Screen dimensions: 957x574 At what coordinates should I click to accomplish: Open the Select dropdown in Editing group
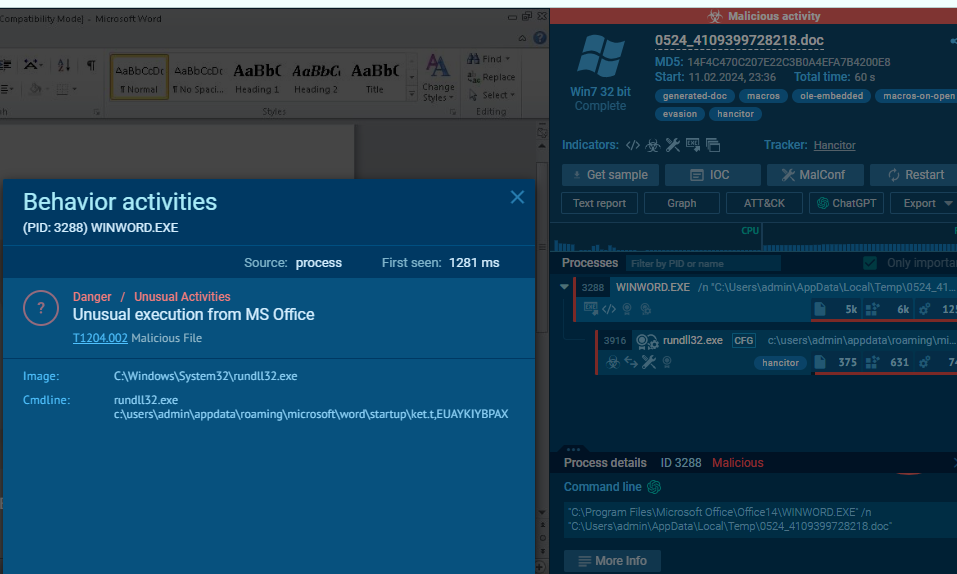492,95
